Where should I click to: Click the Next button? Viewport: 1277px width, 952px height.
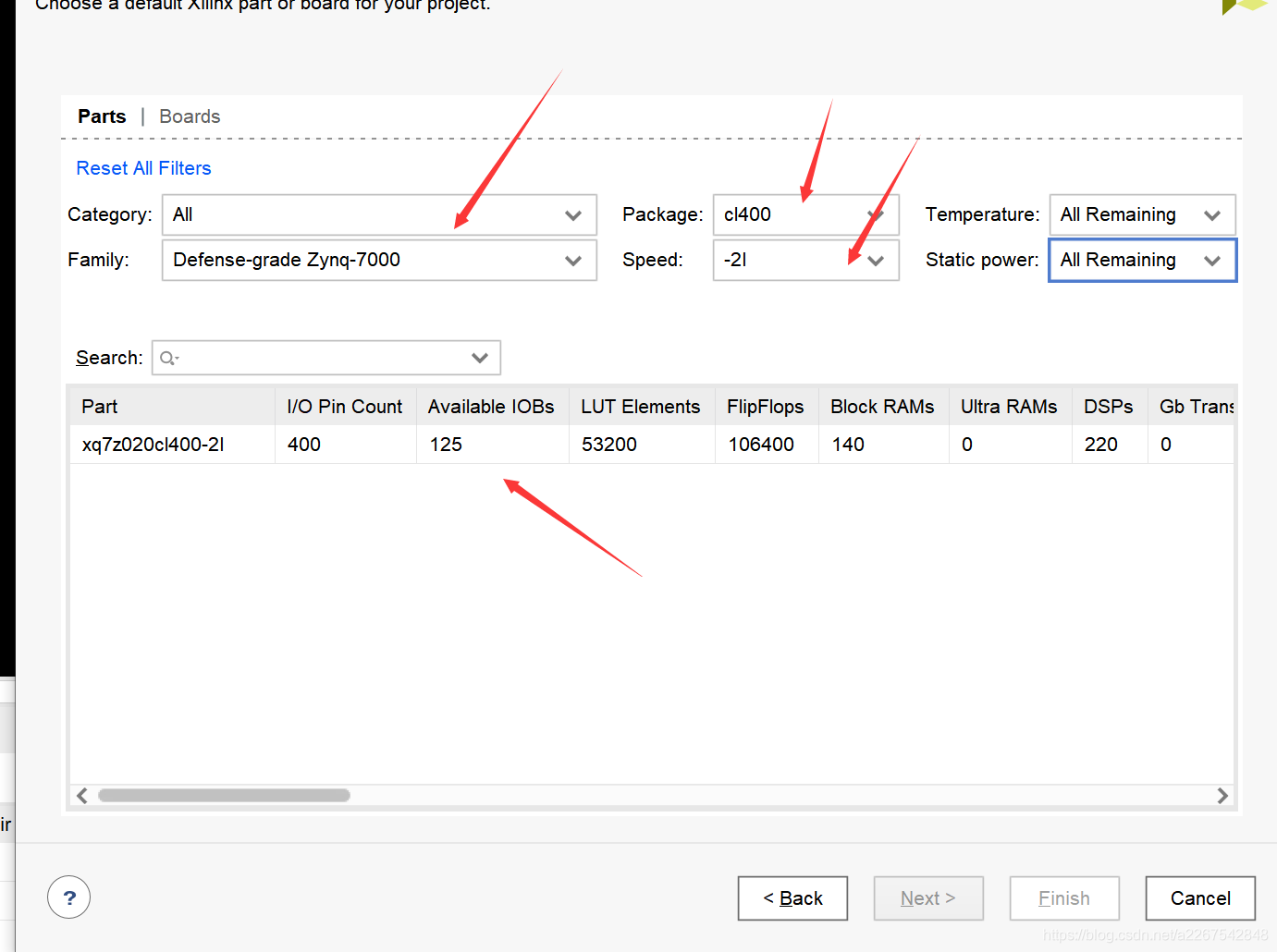click(x=928, y=898)
